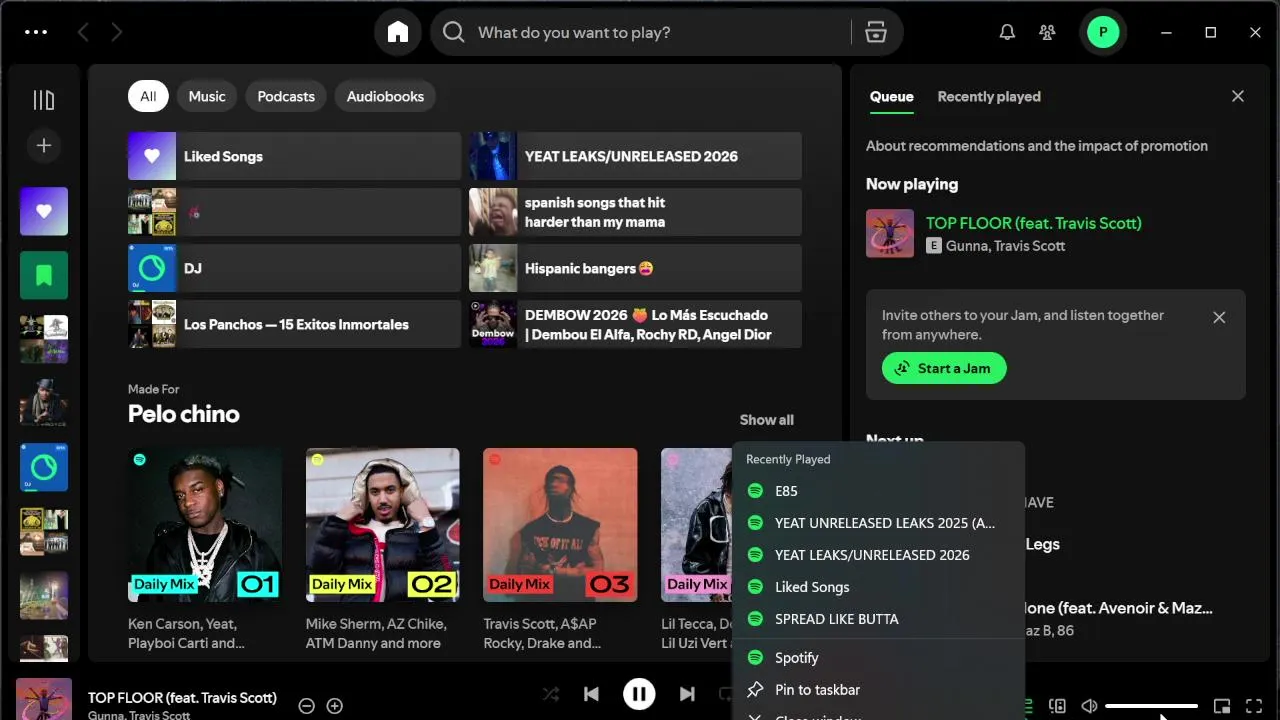Screen dimensions: 1280x720
Task: Open spanish songs that hit harder tile
Action: (635, 212)
